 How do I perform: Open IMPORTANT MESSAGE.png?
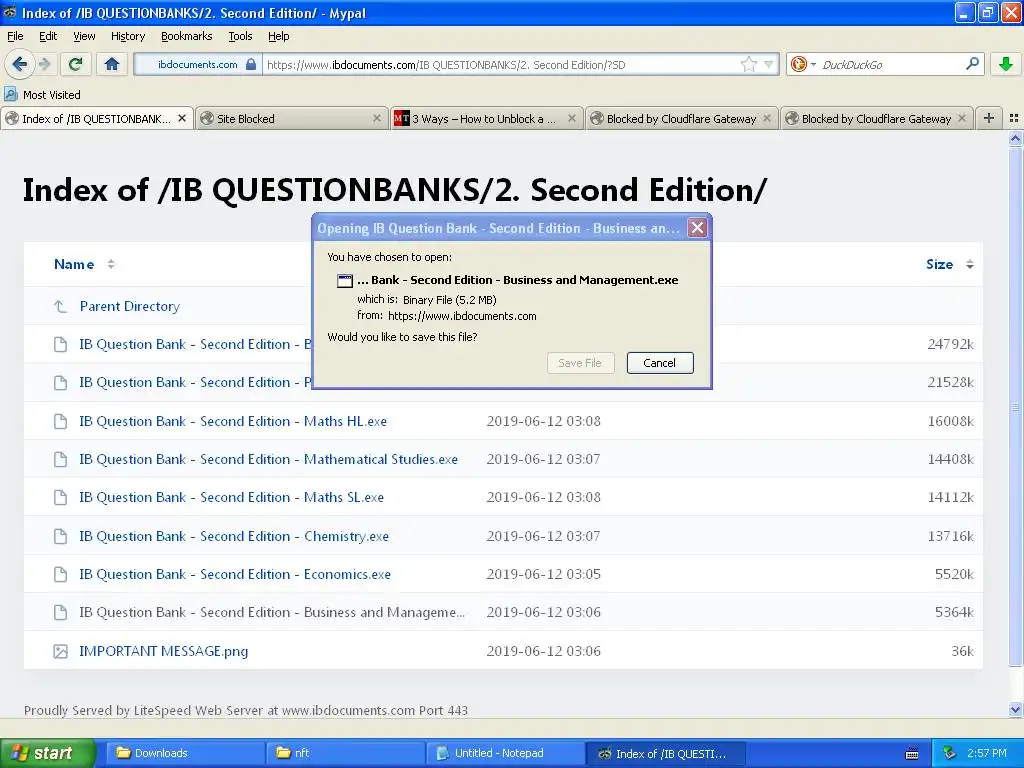[x=163, y=651]
